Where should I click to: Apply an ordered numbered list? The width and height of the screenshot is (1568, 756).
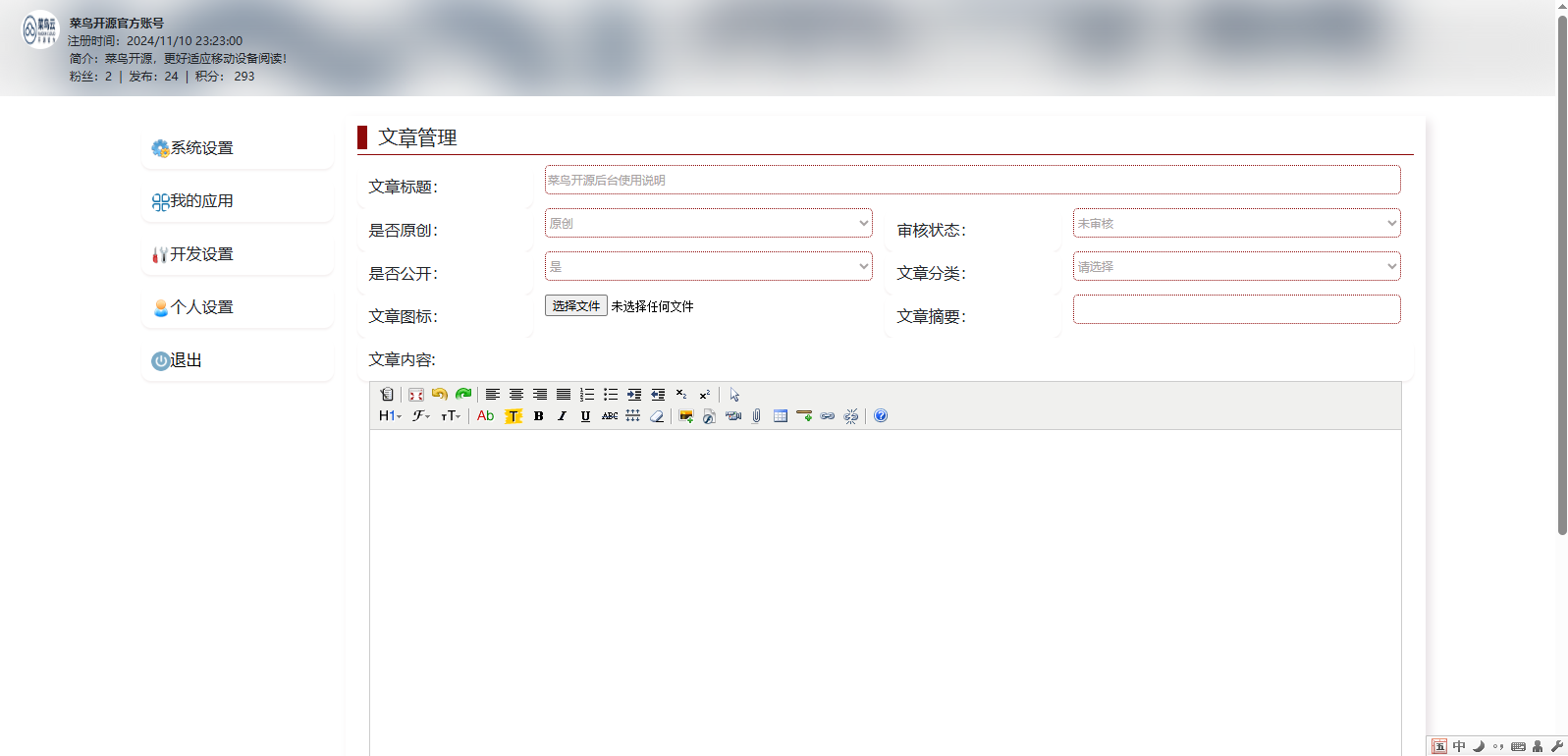[x=587, y=395]
